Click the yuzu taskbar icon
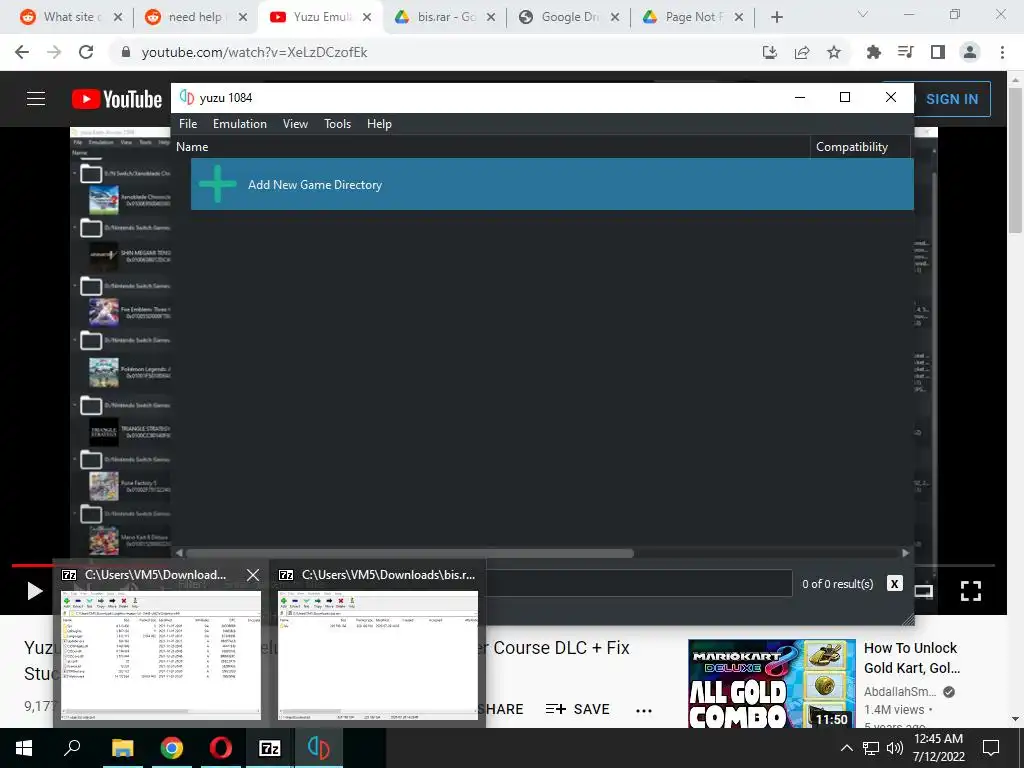The height and width of the screenshot is (768, 1024). [319, 748]
